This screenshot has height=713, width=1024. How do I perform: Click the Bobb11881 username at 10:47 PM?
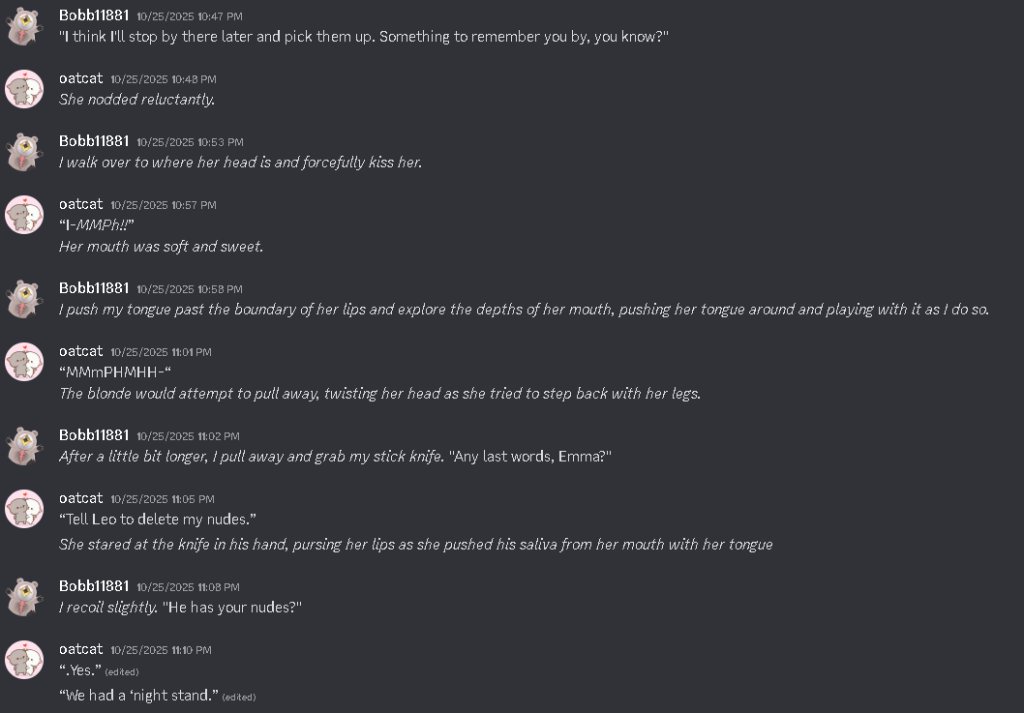[94, 15]
